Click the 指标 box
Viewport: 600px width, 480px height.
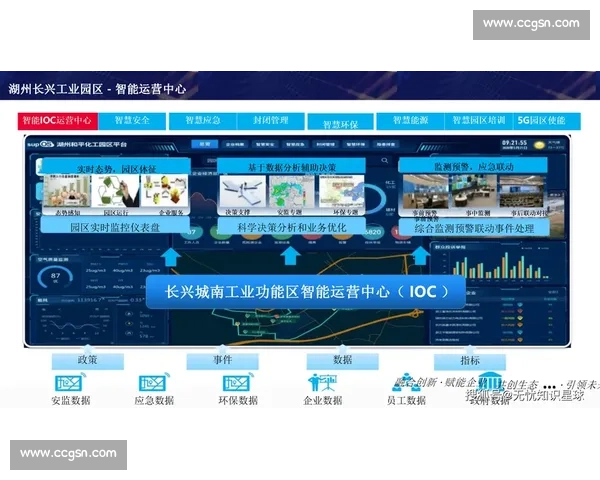point(470,361)
